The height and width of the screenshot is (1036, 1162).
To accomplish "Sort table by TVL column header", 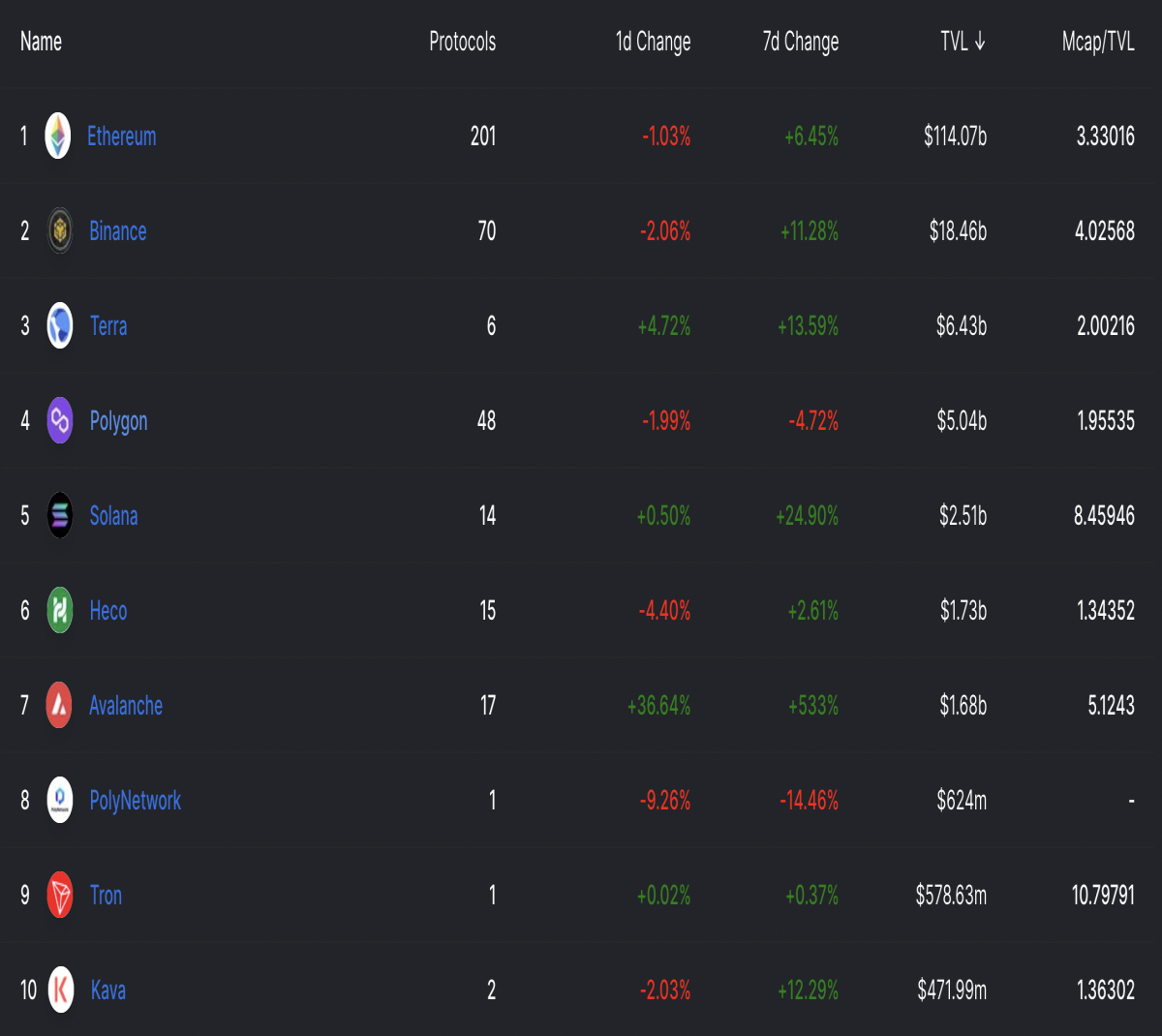I will click(x=963, y=42).
